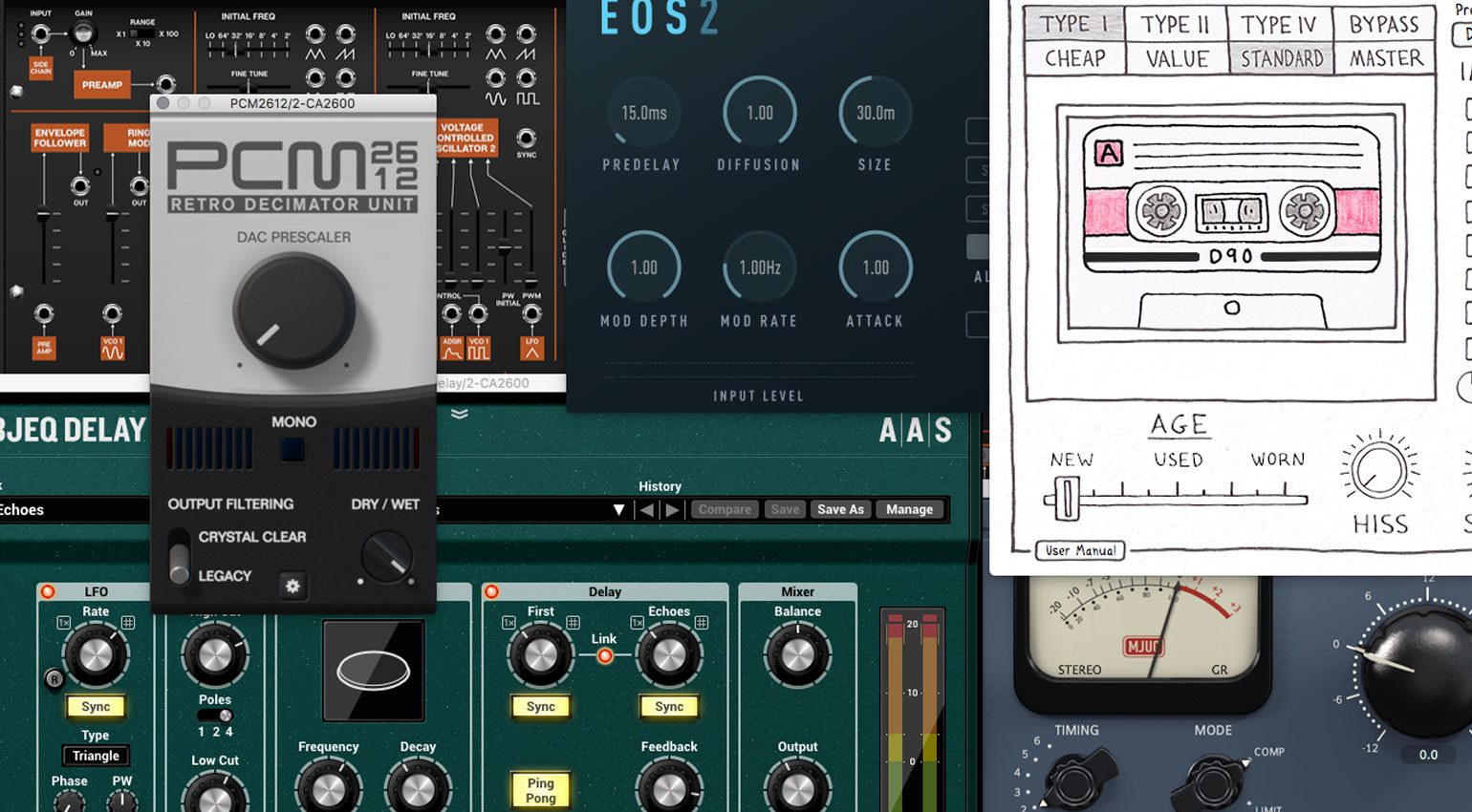Open PCM2612 settings gear icon
This screenshot has height=812, width=1472.
pos(292,586)
